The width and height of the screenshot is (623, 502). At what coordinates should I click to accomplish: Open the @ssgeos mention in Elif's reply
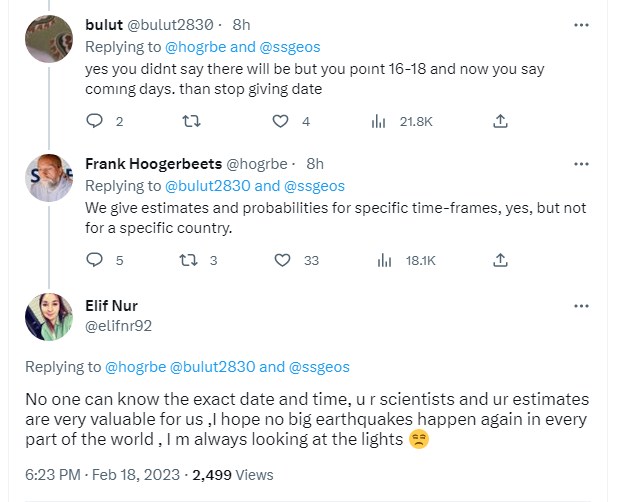tap(318, 366)
